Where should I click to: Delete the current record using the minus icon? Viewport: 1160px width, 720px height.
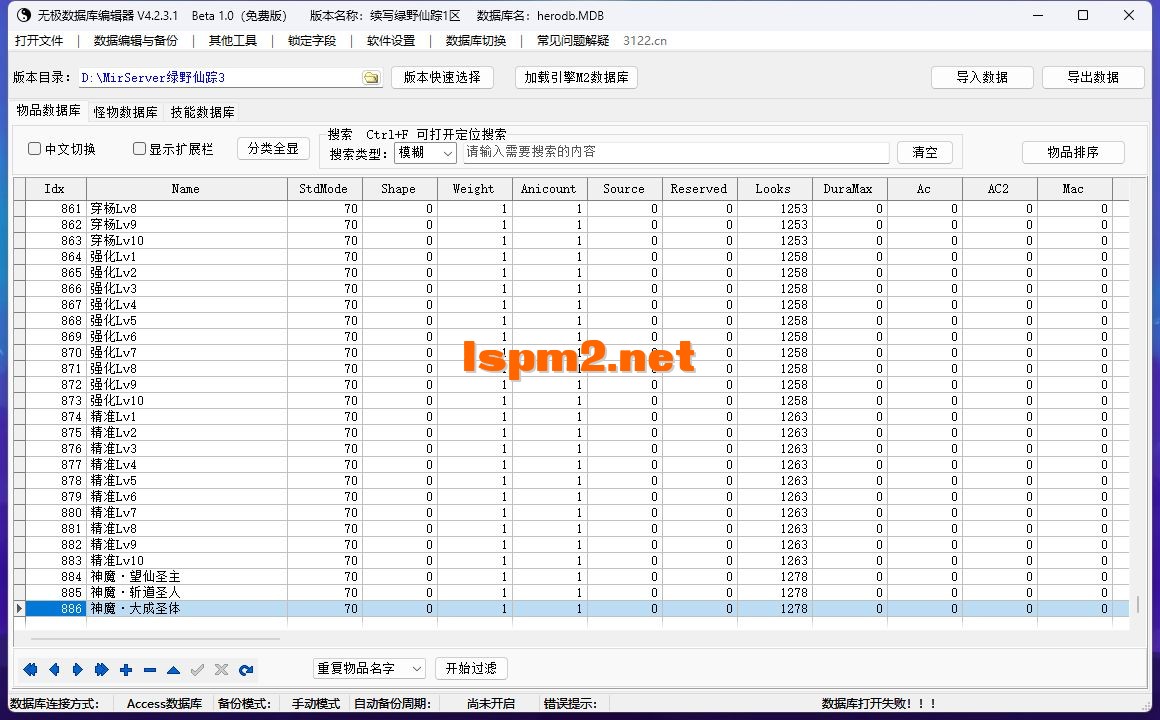click(150, 670)
